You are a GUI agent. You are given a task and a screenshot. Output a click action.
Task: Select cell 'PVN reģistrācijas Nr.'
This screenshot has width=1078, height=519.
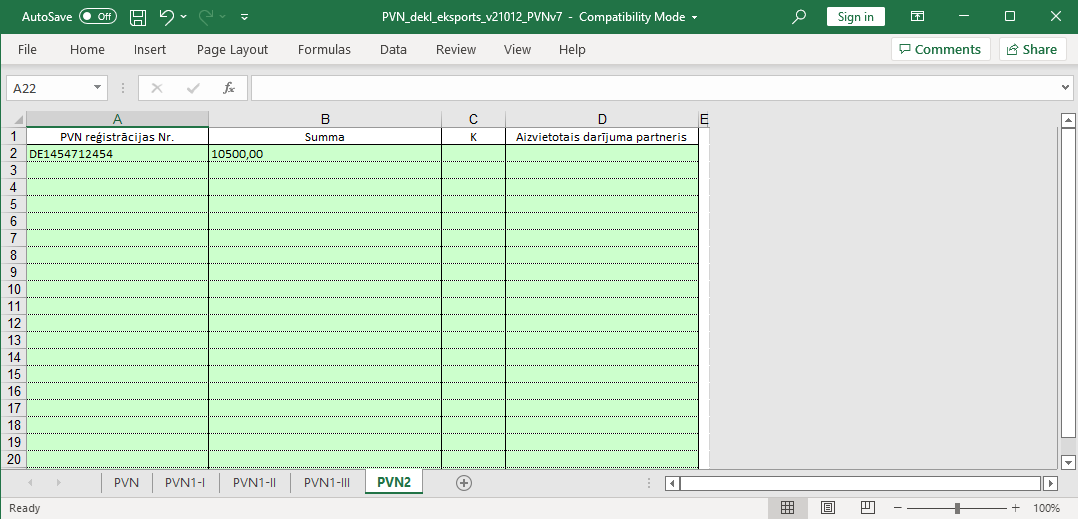(x=118, y=137)
